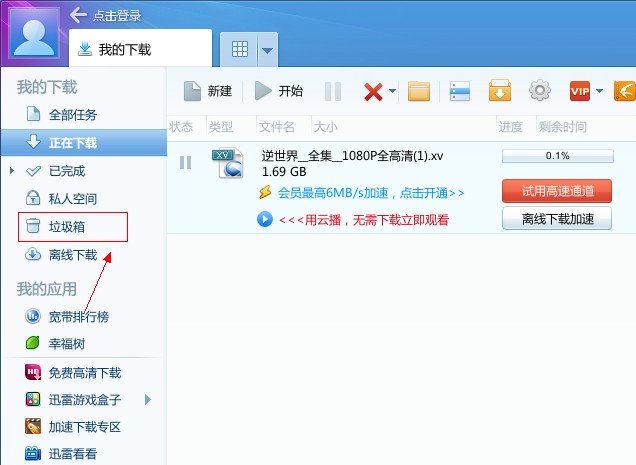636x465 pixels.
Task: Sort by the 类型 column header
Action: click(x=221, y=127)
